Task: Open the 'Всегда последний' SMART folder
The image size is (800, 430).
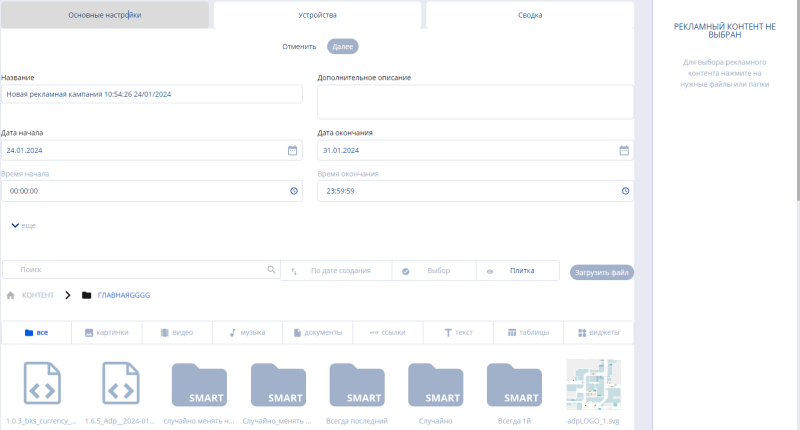Action: (x=357, y=384)
